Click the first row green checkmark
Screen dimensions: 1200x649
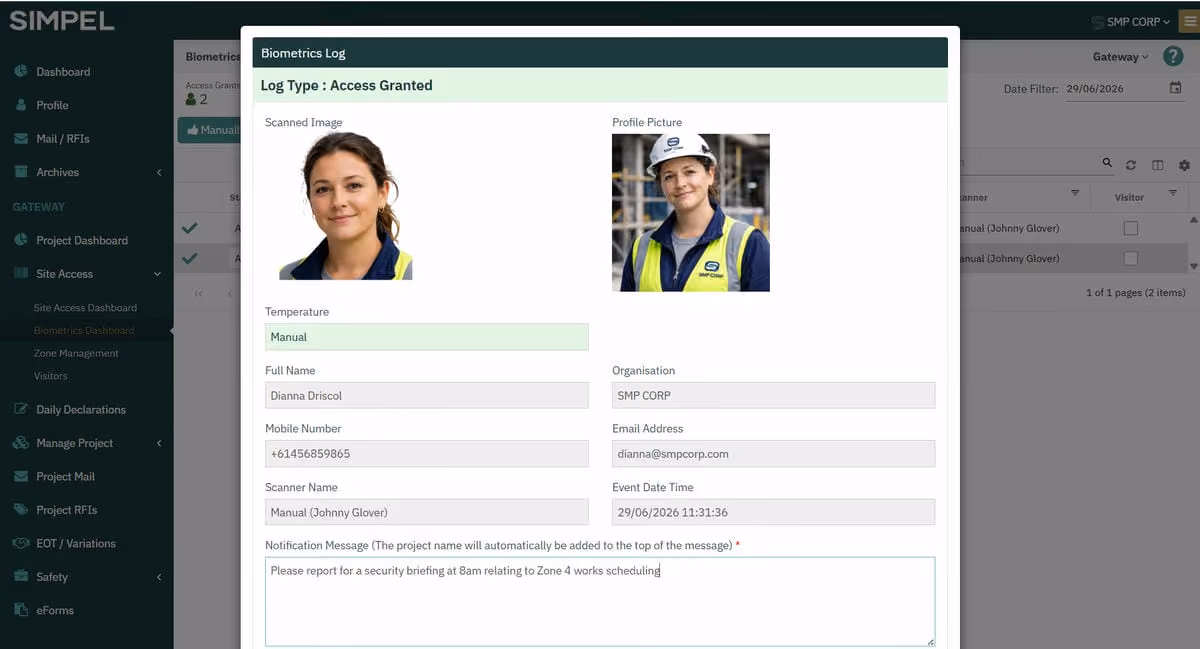click(190, 228)
